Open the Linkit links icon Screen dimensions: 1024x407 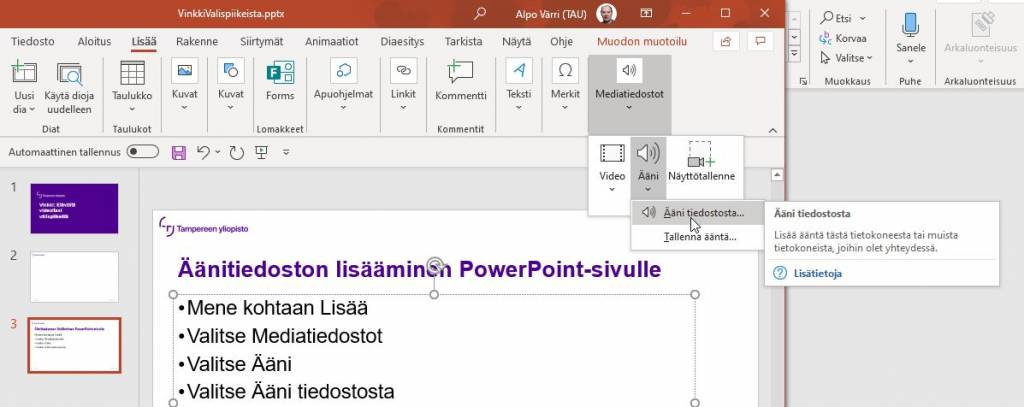click(x=404, y=71)
